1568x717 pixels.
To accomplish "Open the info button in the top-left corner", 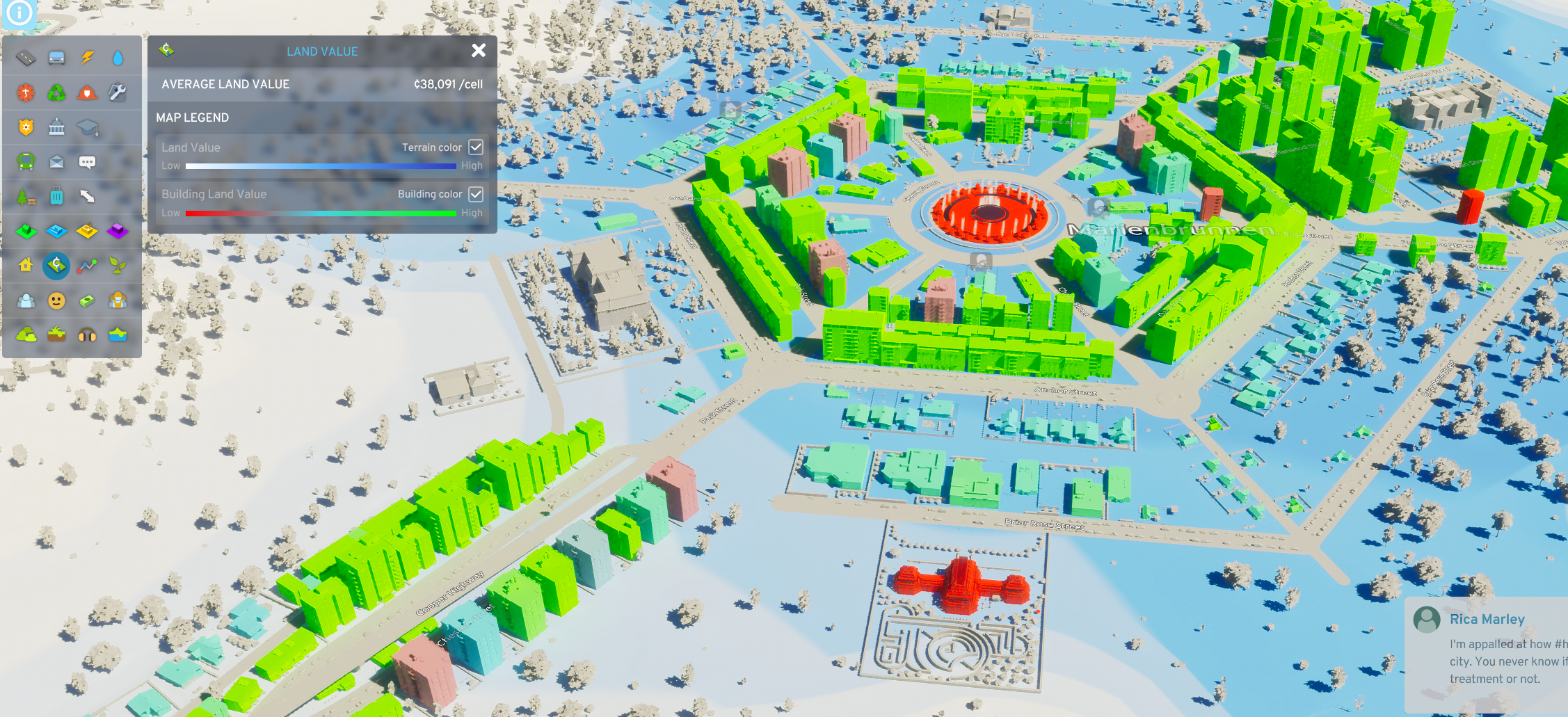I will pos(19,13).
